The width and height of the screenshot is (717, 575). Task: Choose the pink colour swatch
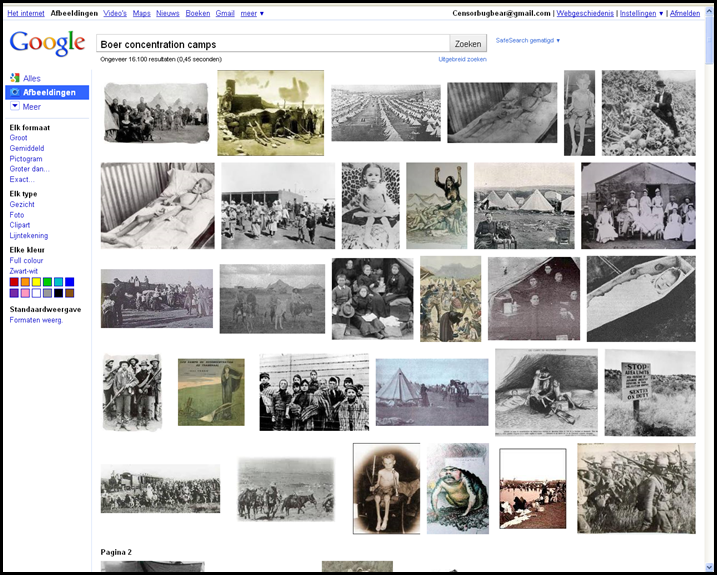pos(25,293)
